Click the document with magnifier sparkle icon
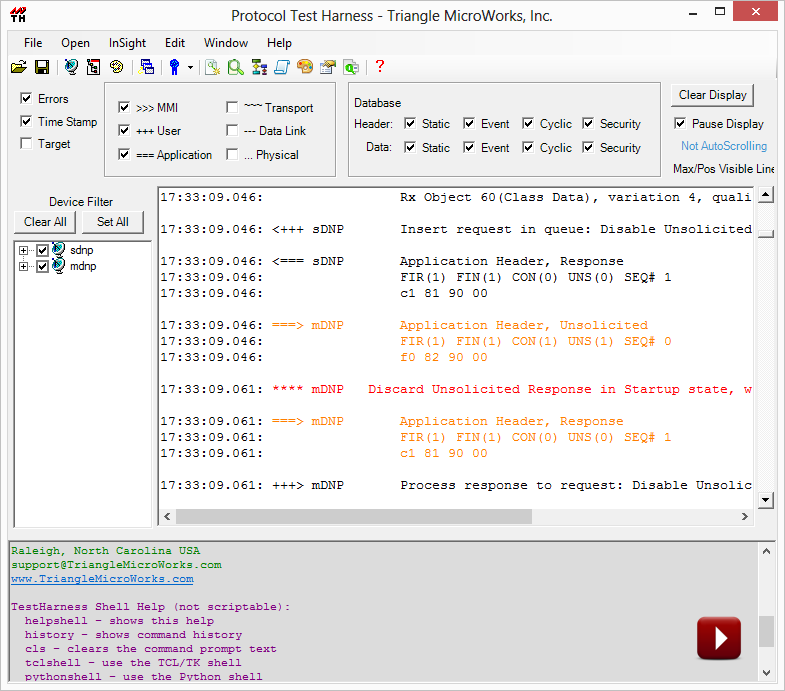This screenshot has width=785, height=691. [x=212, y=67]
